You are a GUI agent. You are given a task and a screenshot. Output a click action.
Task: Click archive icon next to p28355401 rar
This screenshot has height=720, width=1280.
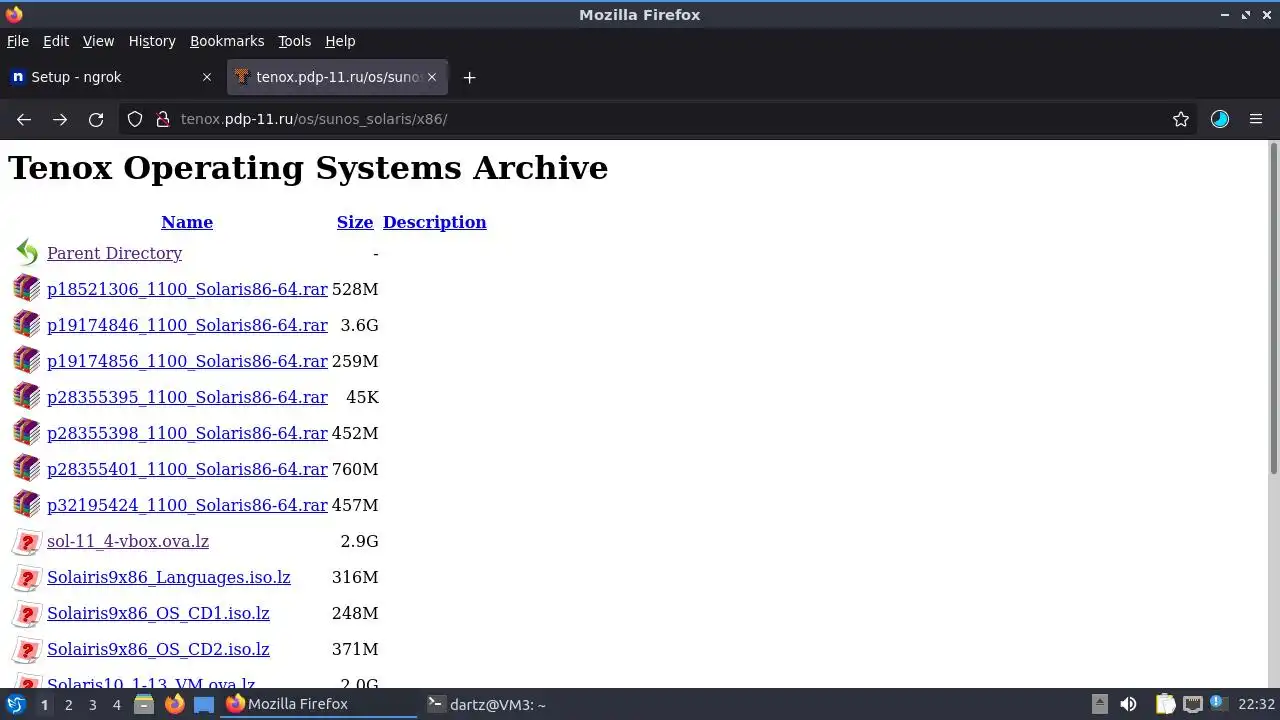(27, 469)
